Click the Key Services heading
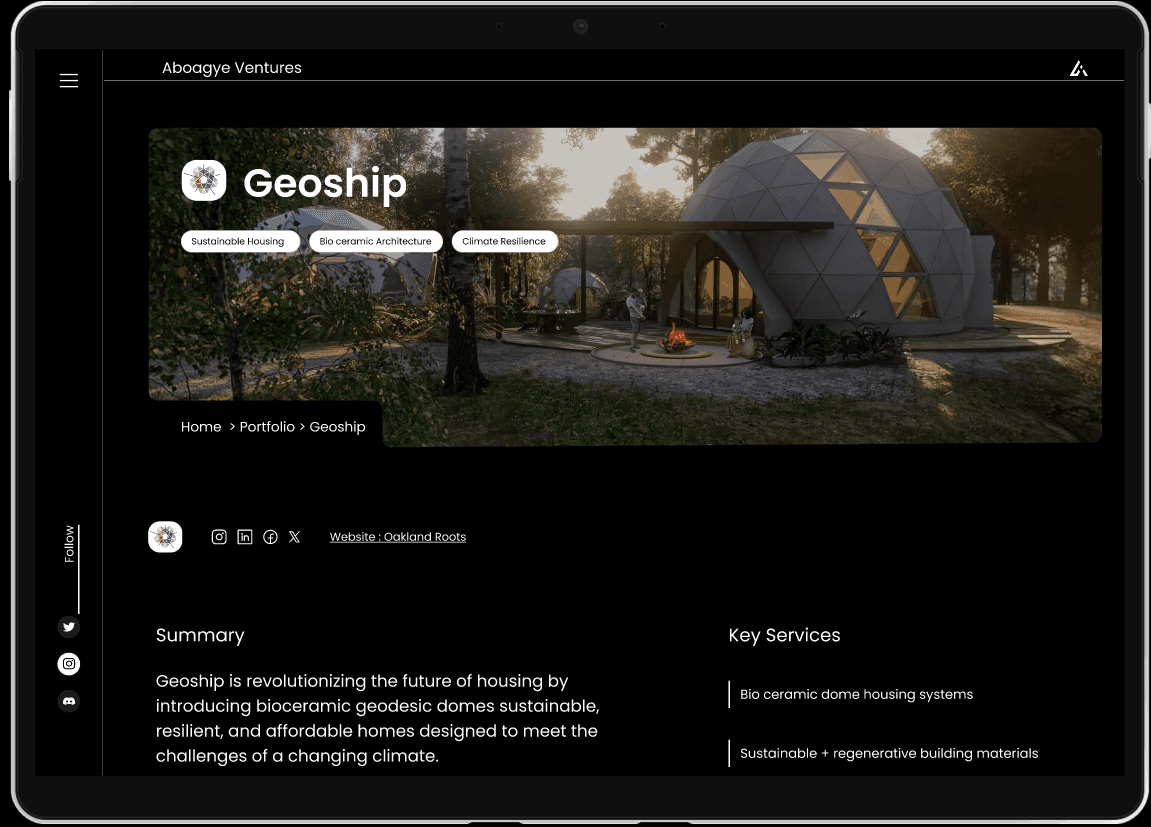The width and height of the screenshot is (1151, 827). click(785, 635)
